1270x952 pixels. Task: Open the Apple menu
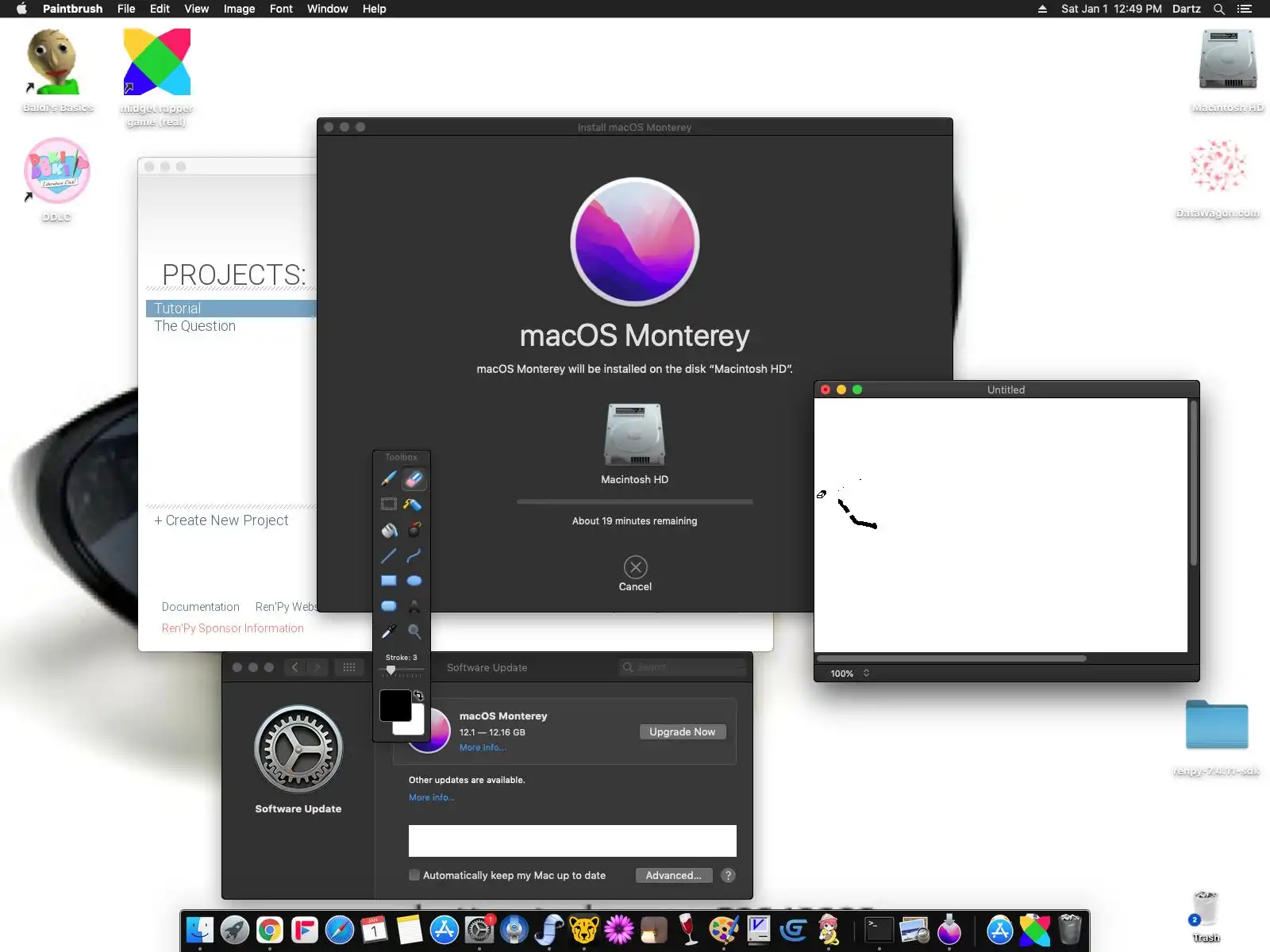pyautogui.click(x=21, y=9)
